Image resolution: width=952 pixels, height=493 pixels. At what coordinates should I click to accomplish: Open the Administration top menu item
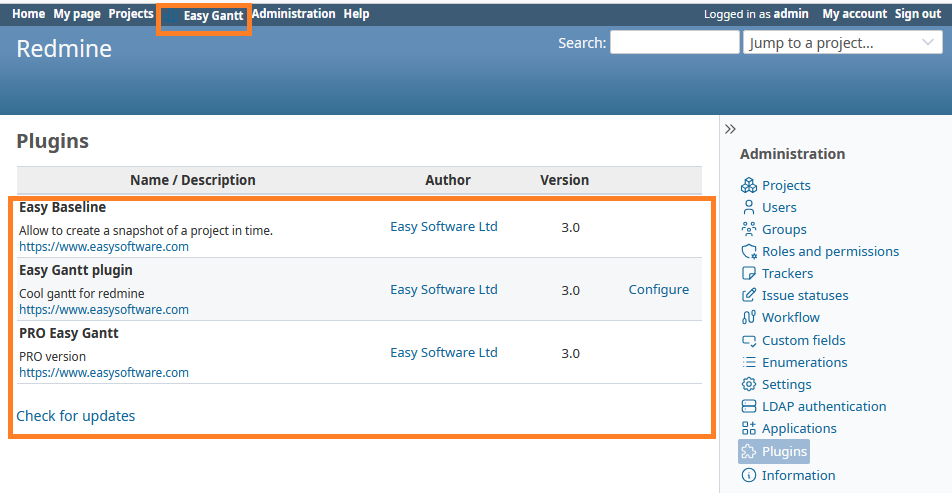293,14
